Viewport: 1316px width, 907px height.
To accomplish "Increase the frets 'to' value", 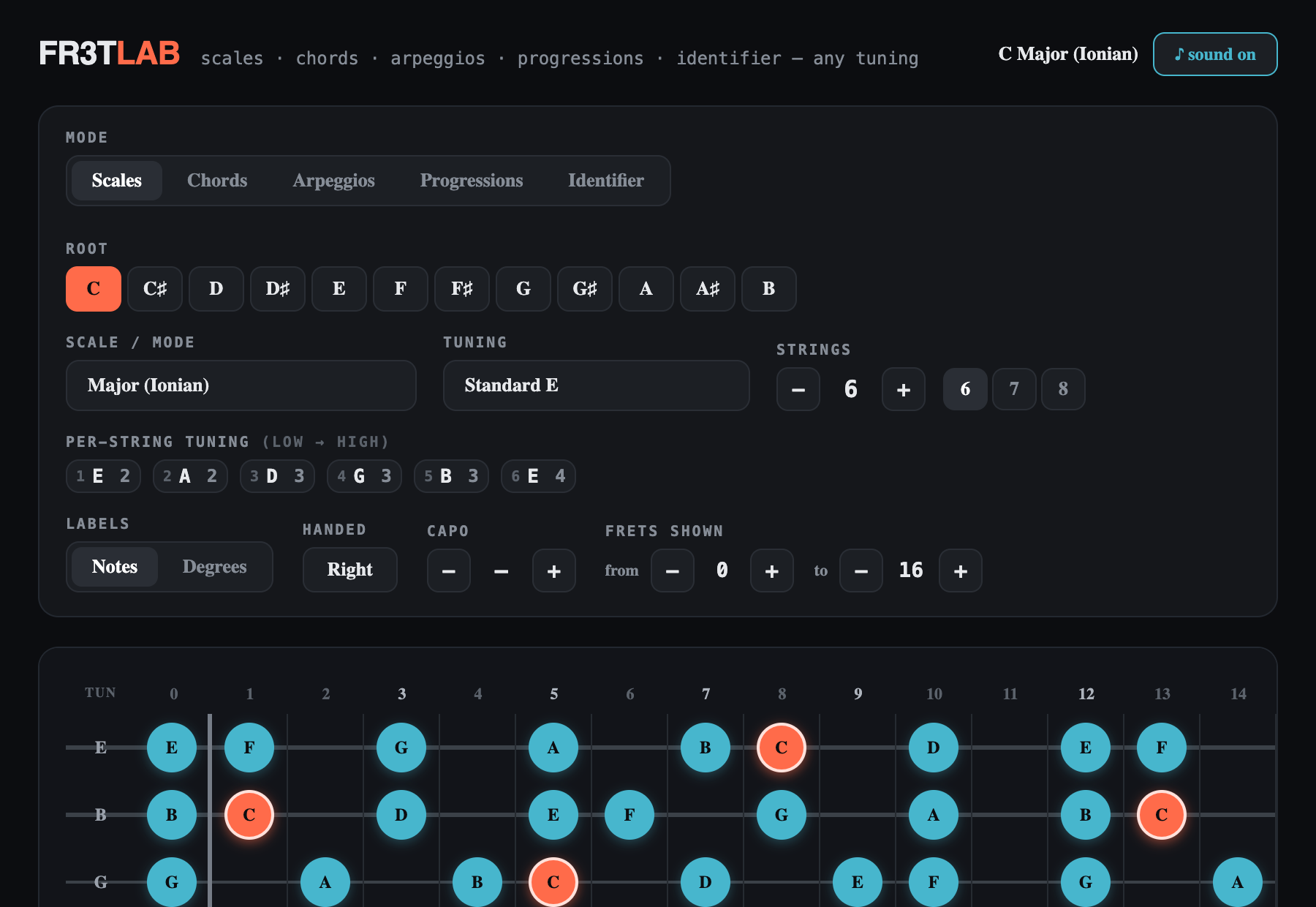I will point(961,571).
